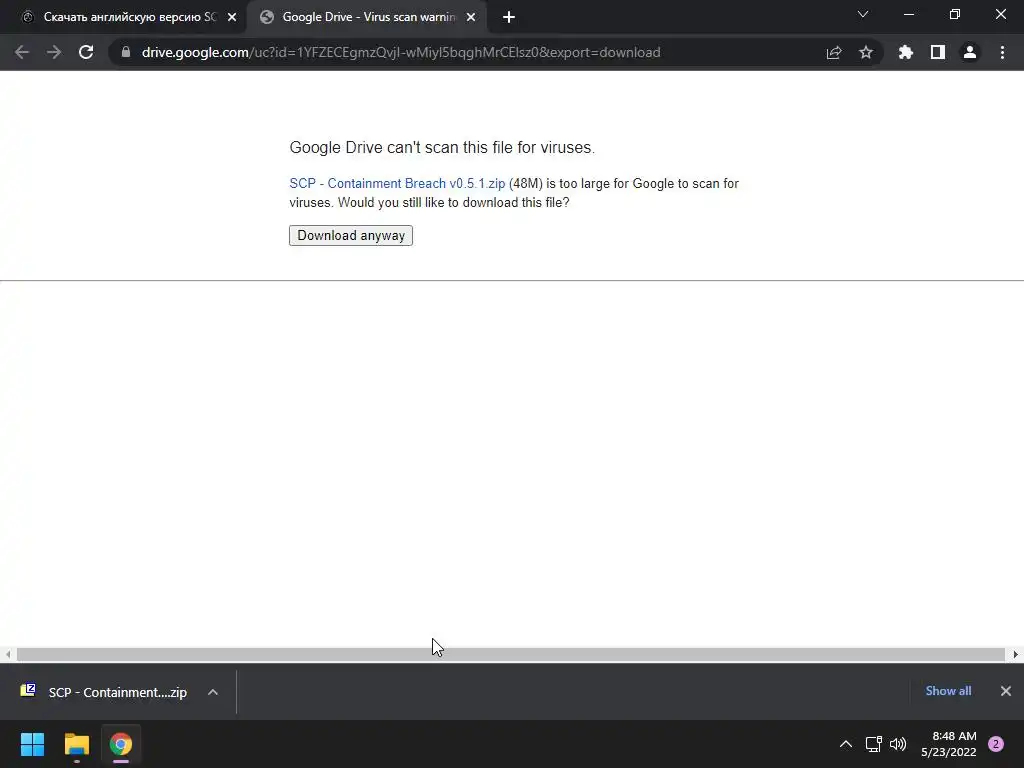Open a new browser tab

tap(509, 17)
